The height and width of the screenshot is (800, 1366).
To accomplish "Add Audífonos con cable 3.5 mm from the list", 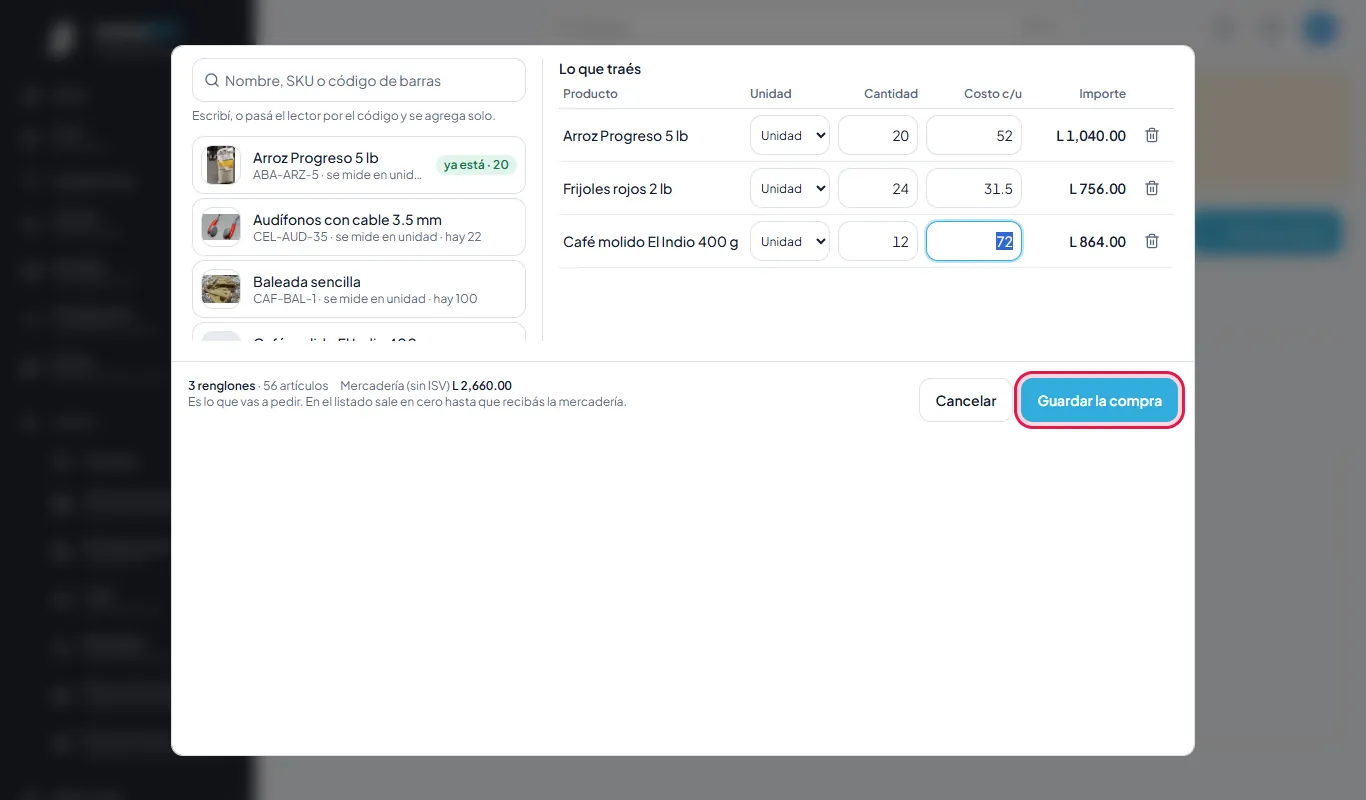I will coord(359,227).
